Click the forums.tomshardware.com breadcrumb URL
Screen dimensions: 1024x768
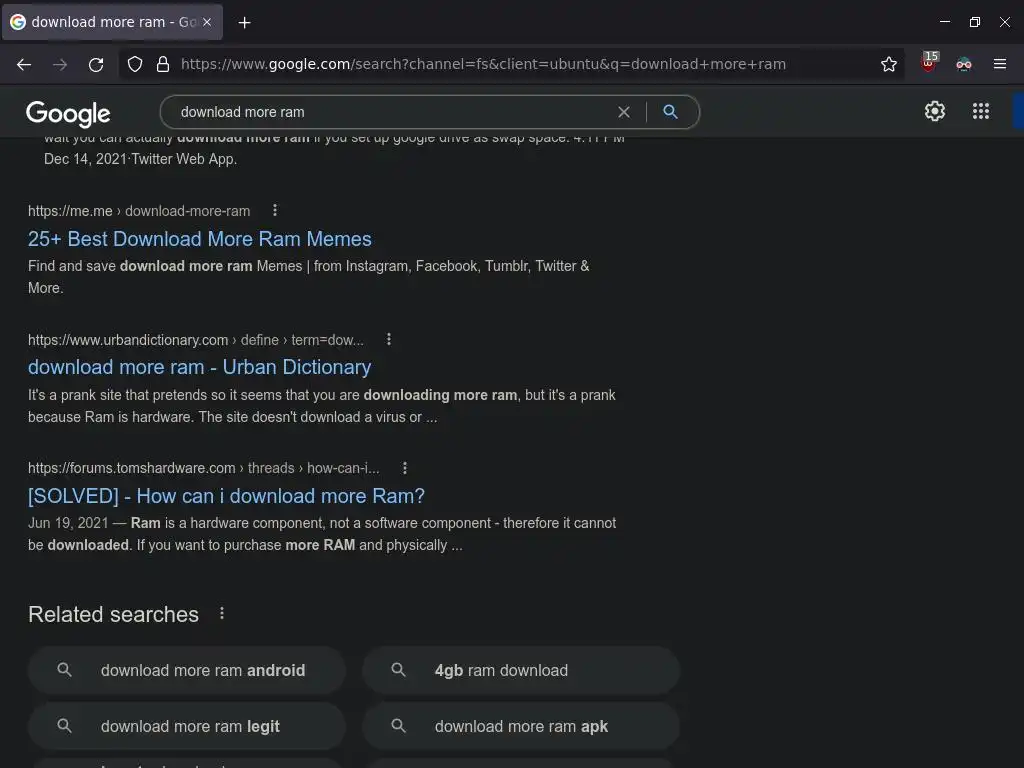point(204,468)
